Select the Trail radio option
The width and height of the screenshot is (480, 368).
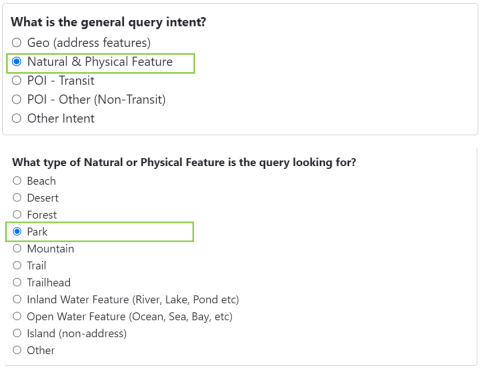(x=17, y=266)
